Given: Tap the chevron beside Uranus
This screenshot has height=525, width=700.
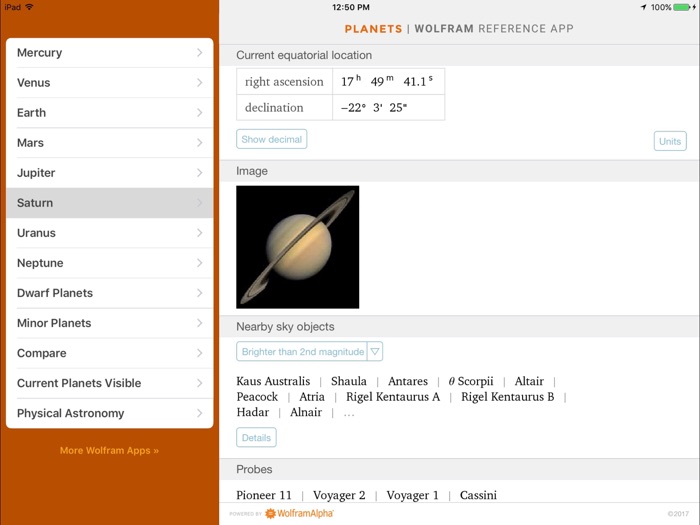Looking at the screenshot, I should point(200,233).
